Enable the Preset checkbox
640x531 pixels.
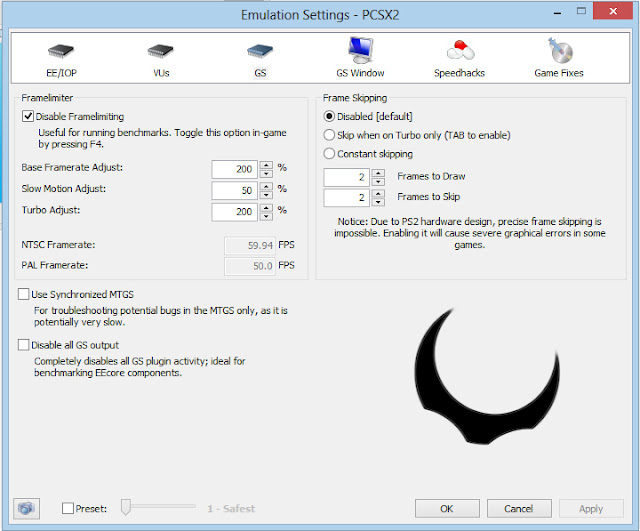[68, 509]
